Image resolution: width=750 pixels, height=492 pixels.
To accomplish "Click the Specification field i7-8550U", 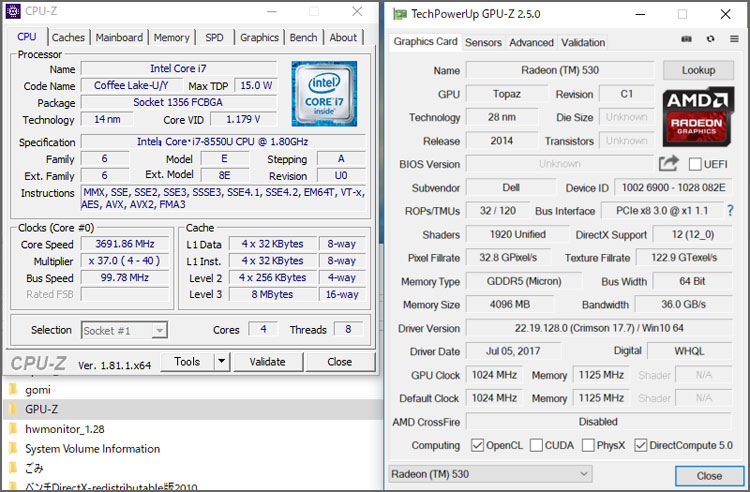I will 223,142.
